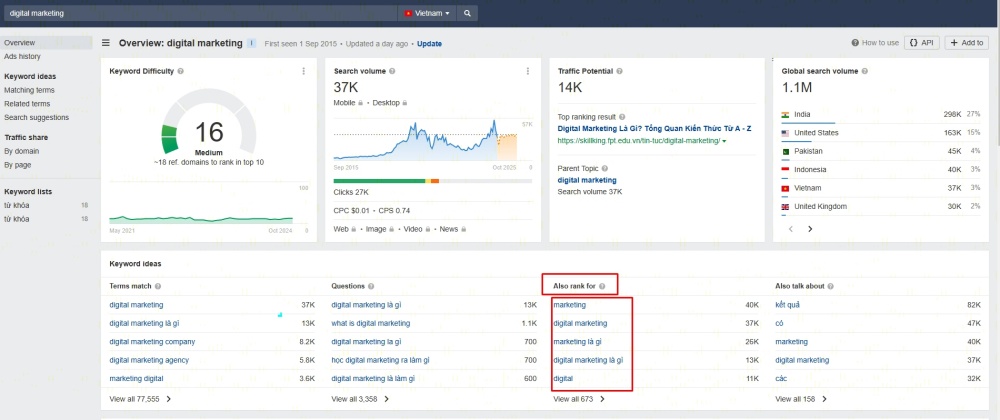Click the keyword search input field
Viewport: 1000px width, 420px height.
(200, 14)
